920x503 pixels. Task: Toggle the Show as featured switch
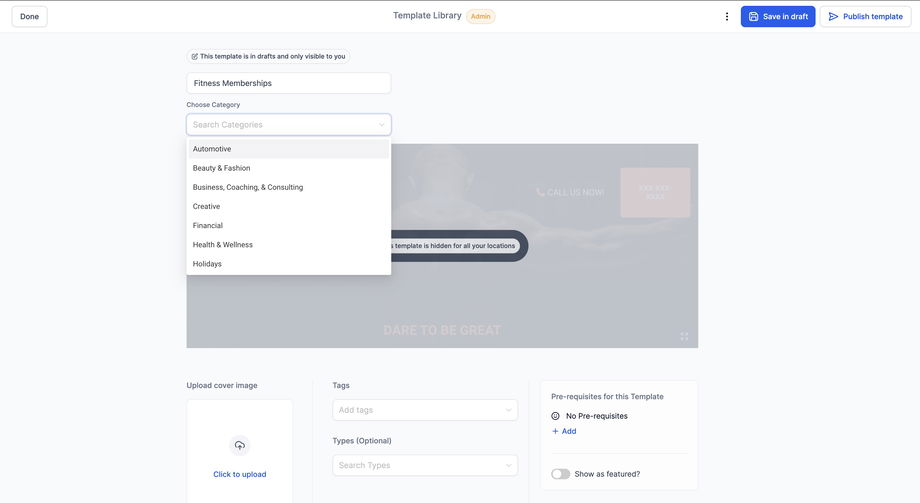tap(560, 474)
